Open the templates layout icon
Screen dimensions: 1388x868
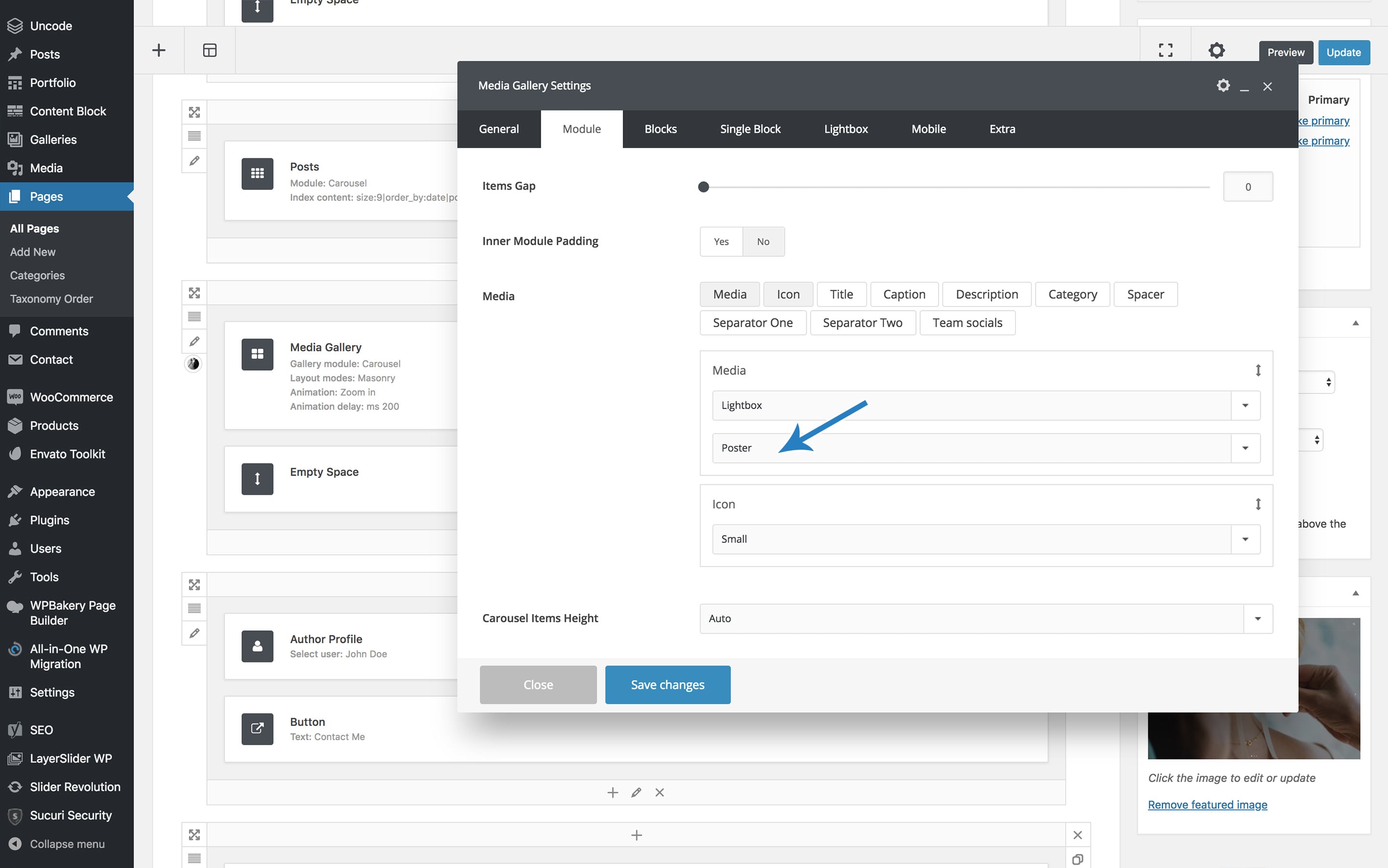210,50
